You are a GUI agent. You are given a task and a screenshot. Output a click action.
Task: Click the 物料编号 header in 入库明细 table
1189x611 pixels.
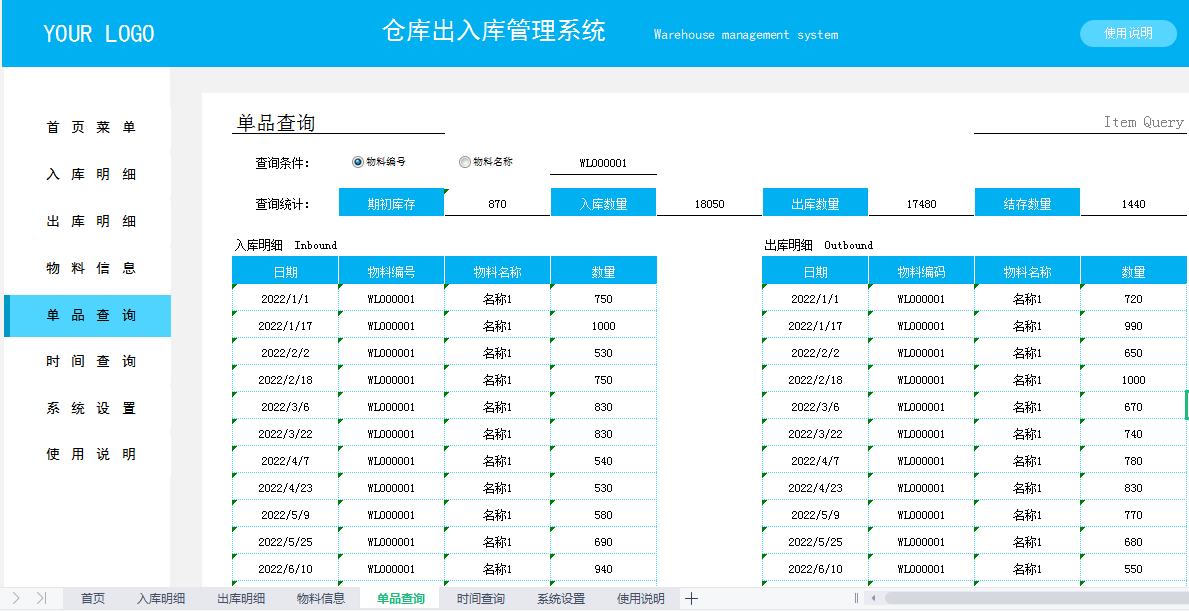[x=391, y=271]
